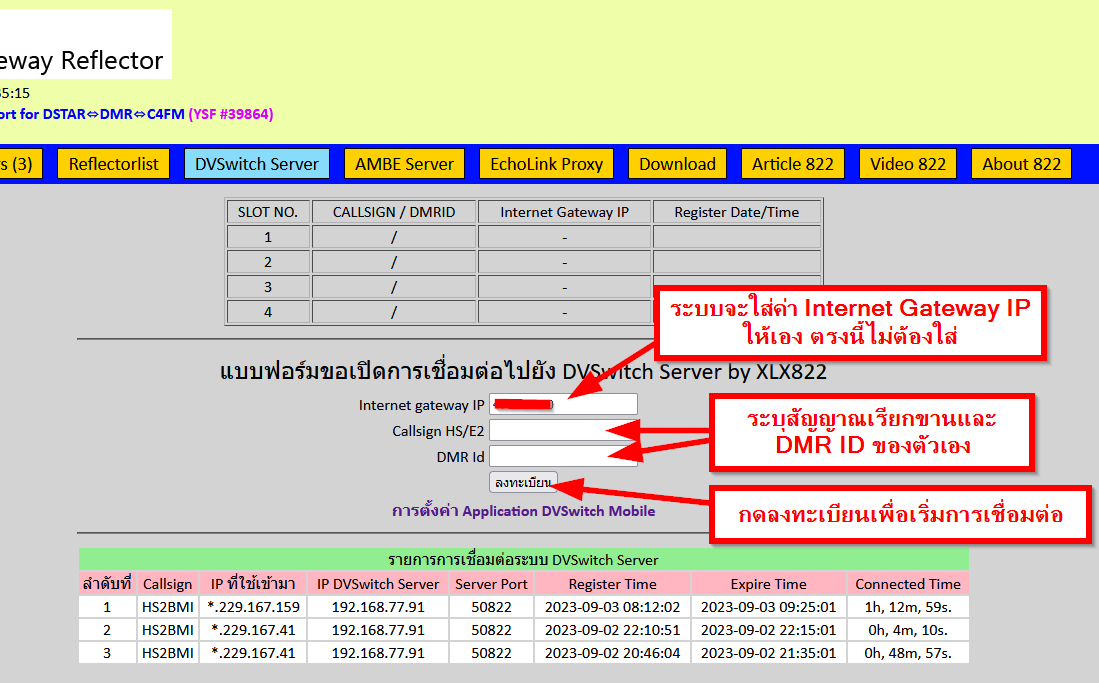The image size is (1099, 683).
Task: Click the Internet Gateway IP header in slot table
Action: click(x=564, y=212)
